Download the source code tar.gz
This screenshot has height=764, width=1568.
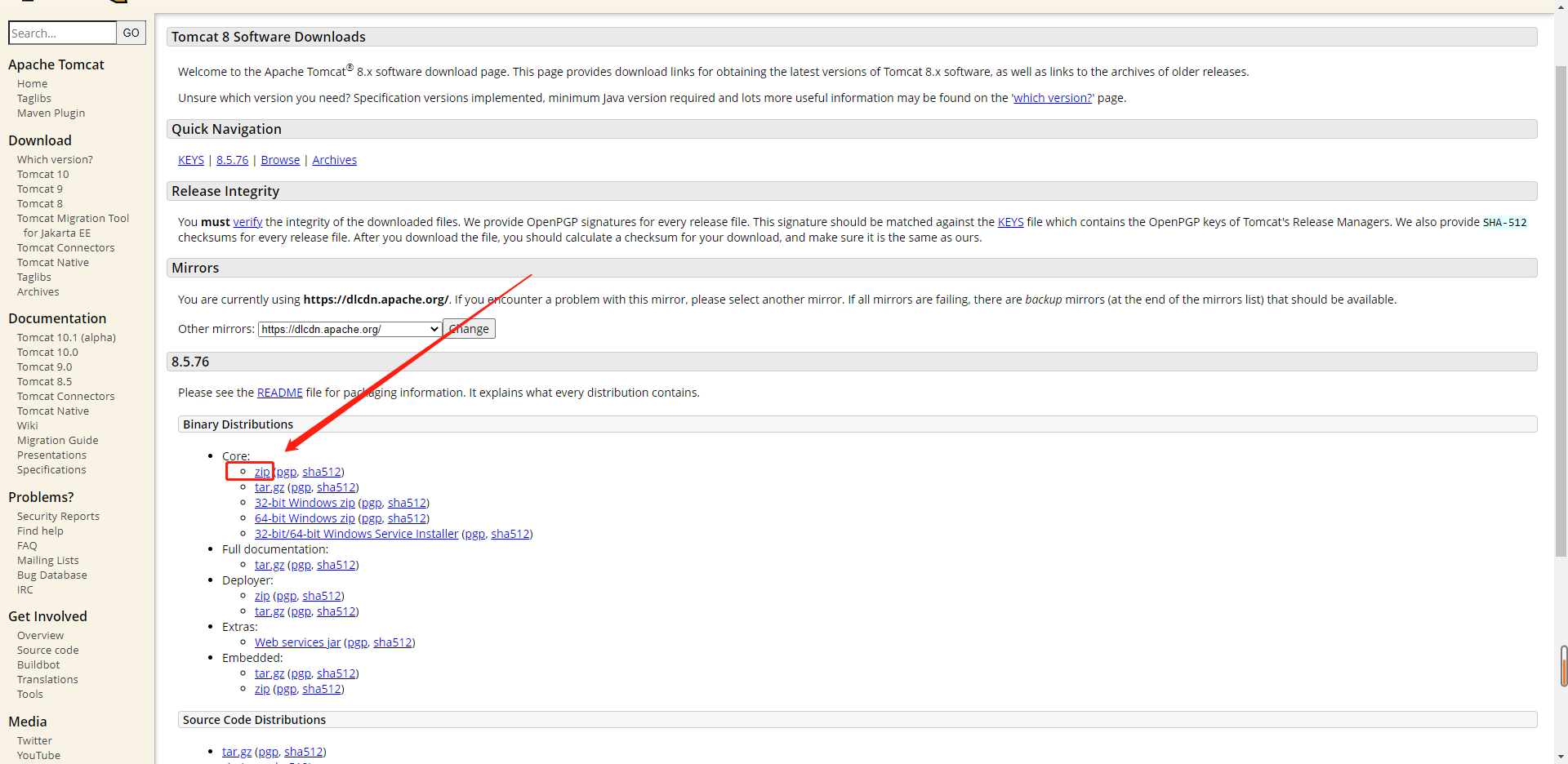click(237, 752)
